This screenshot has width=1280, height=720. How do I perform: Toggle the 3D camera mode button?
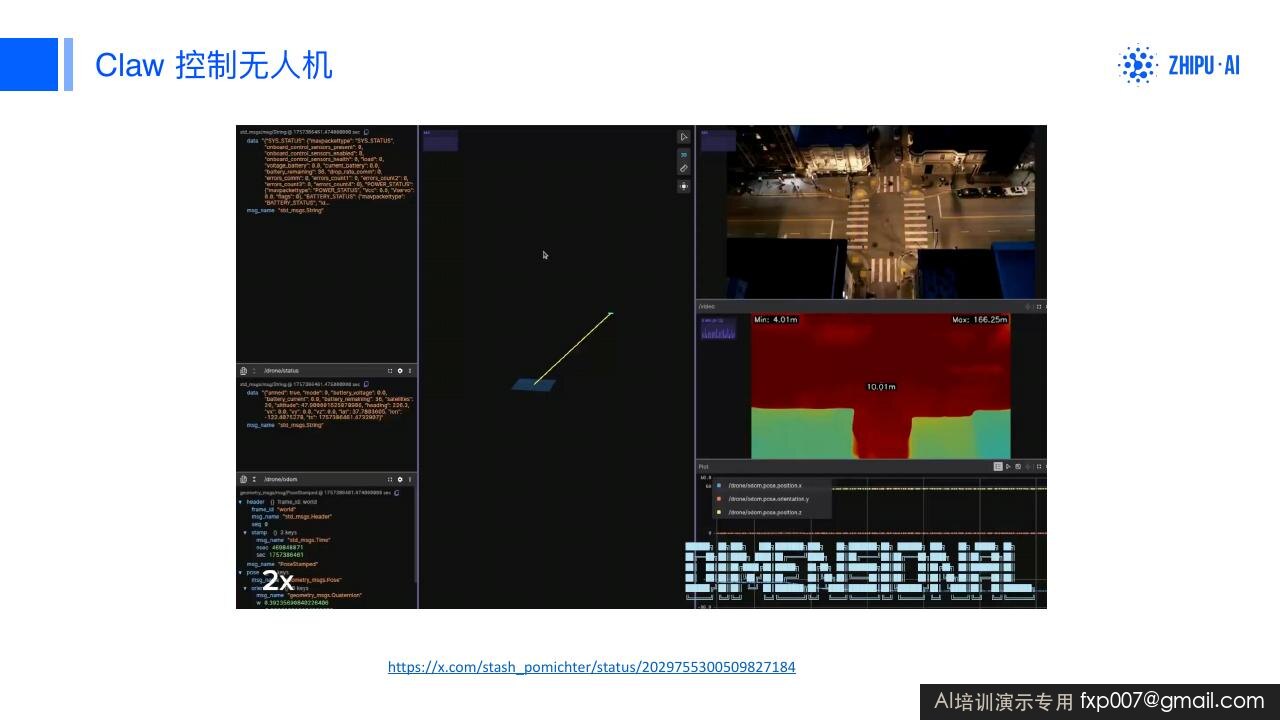[684, 154]
